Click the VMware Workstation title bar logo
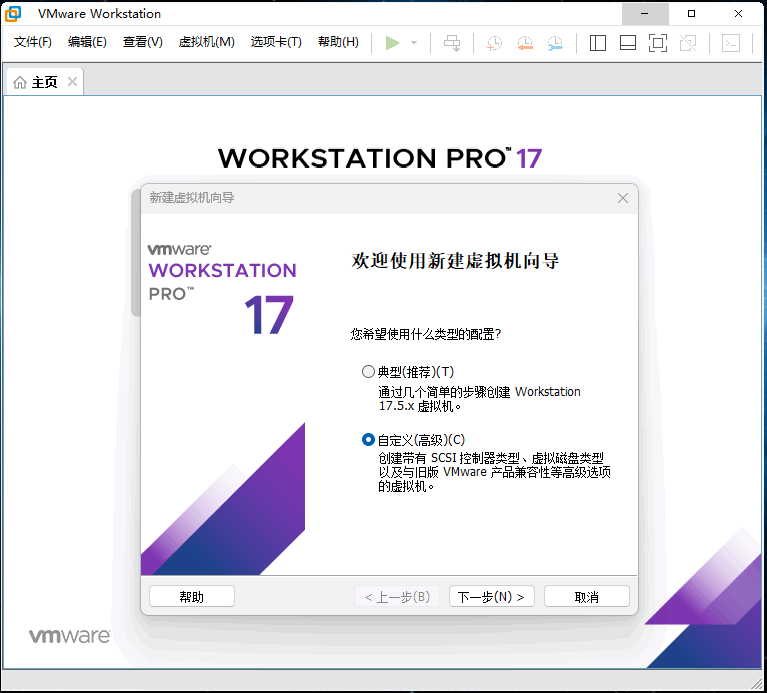The image size is (767, 693). pyautogui.click(x=13, y=14)
